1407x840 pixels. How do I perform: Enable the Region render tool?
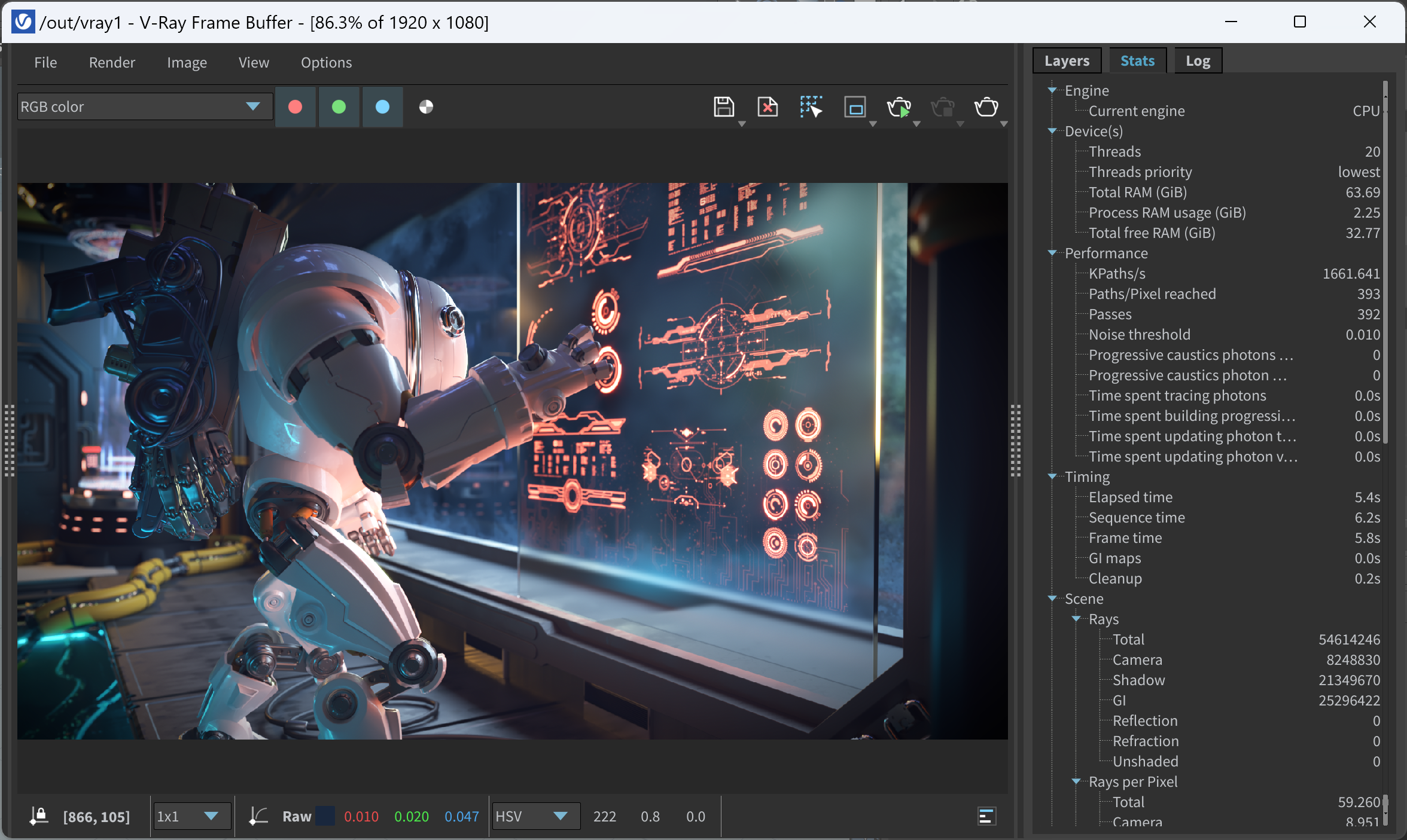click(855, 107)
